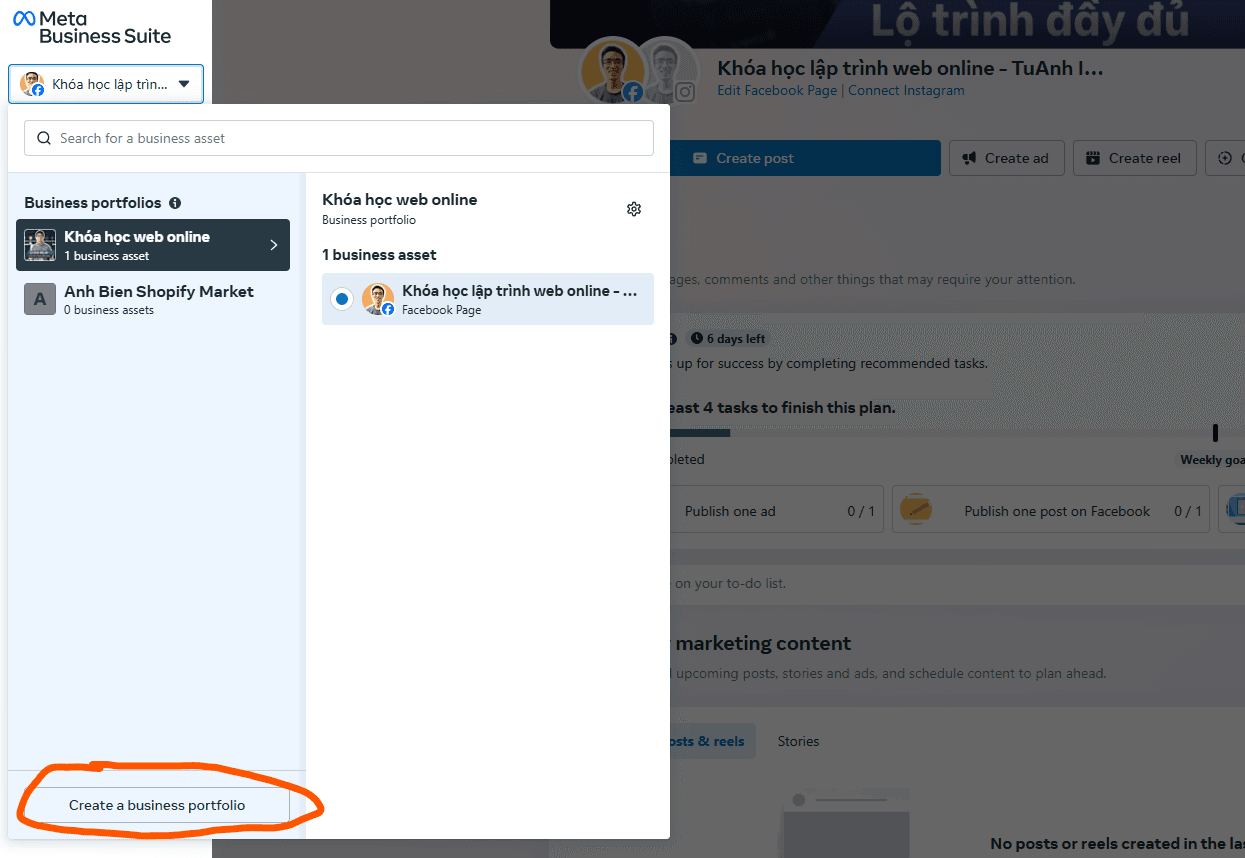
Task: Click the Facebook badge on the page avatar
Action: pos(633,92)
